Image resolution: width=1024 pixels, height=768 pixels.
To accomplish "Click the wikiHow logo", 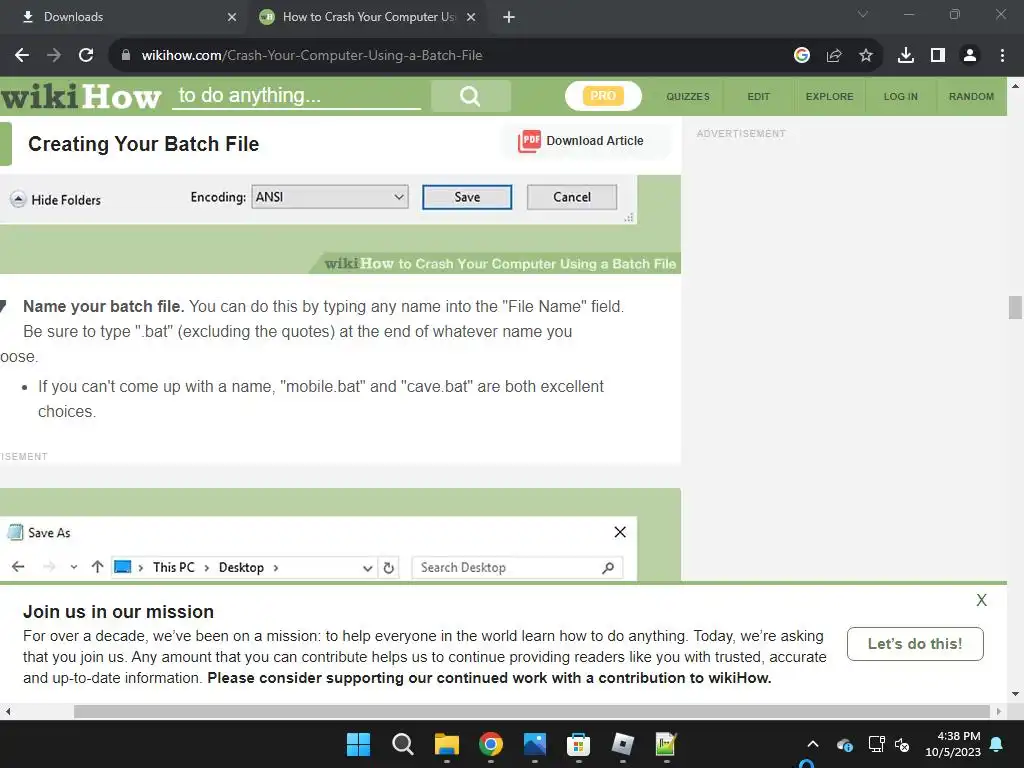I will point(81,97).
